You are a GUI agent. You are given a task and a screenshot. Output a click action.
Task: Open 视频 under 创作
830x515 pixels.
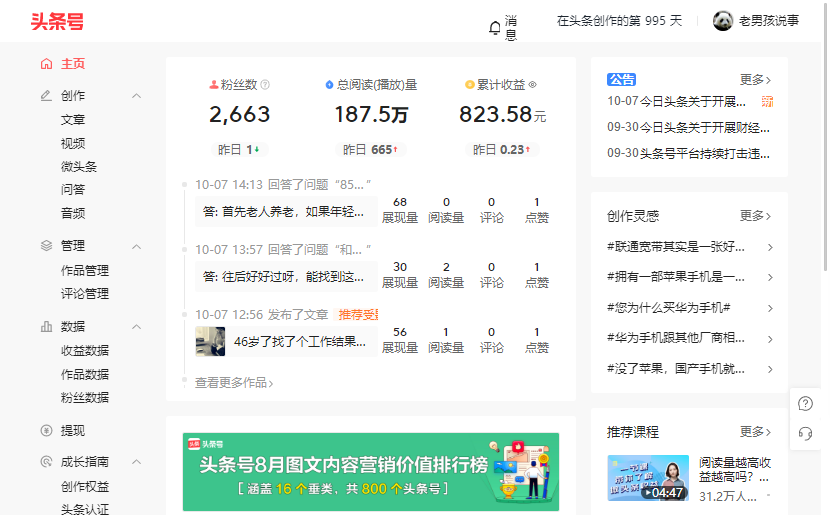point(73,143)
